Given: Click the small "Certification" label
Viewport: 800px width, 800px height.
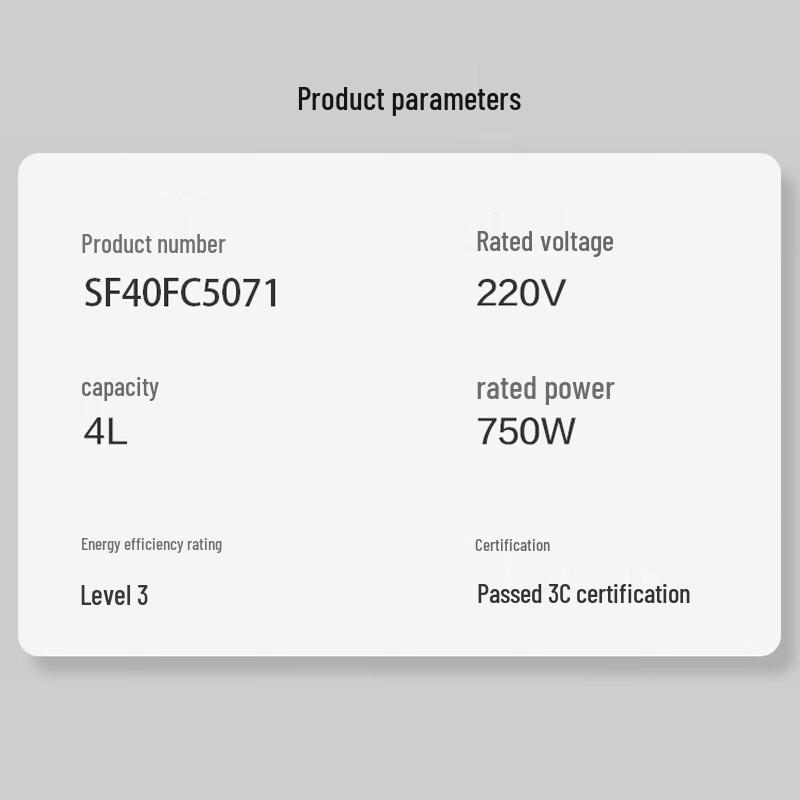Looking at the screenshot, I should 512,545.
